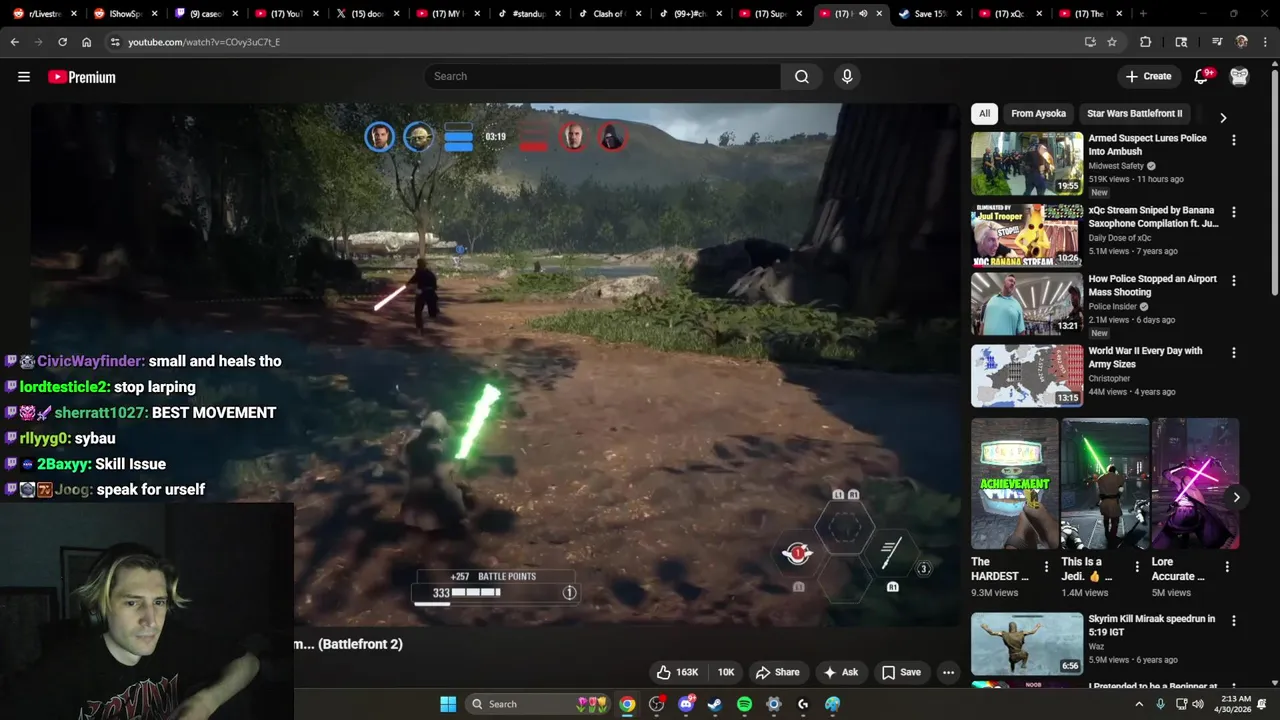Open options for Armed Suspect video
The height and width of the screenshot is (720, 1280).
(x=1233, y=141)
